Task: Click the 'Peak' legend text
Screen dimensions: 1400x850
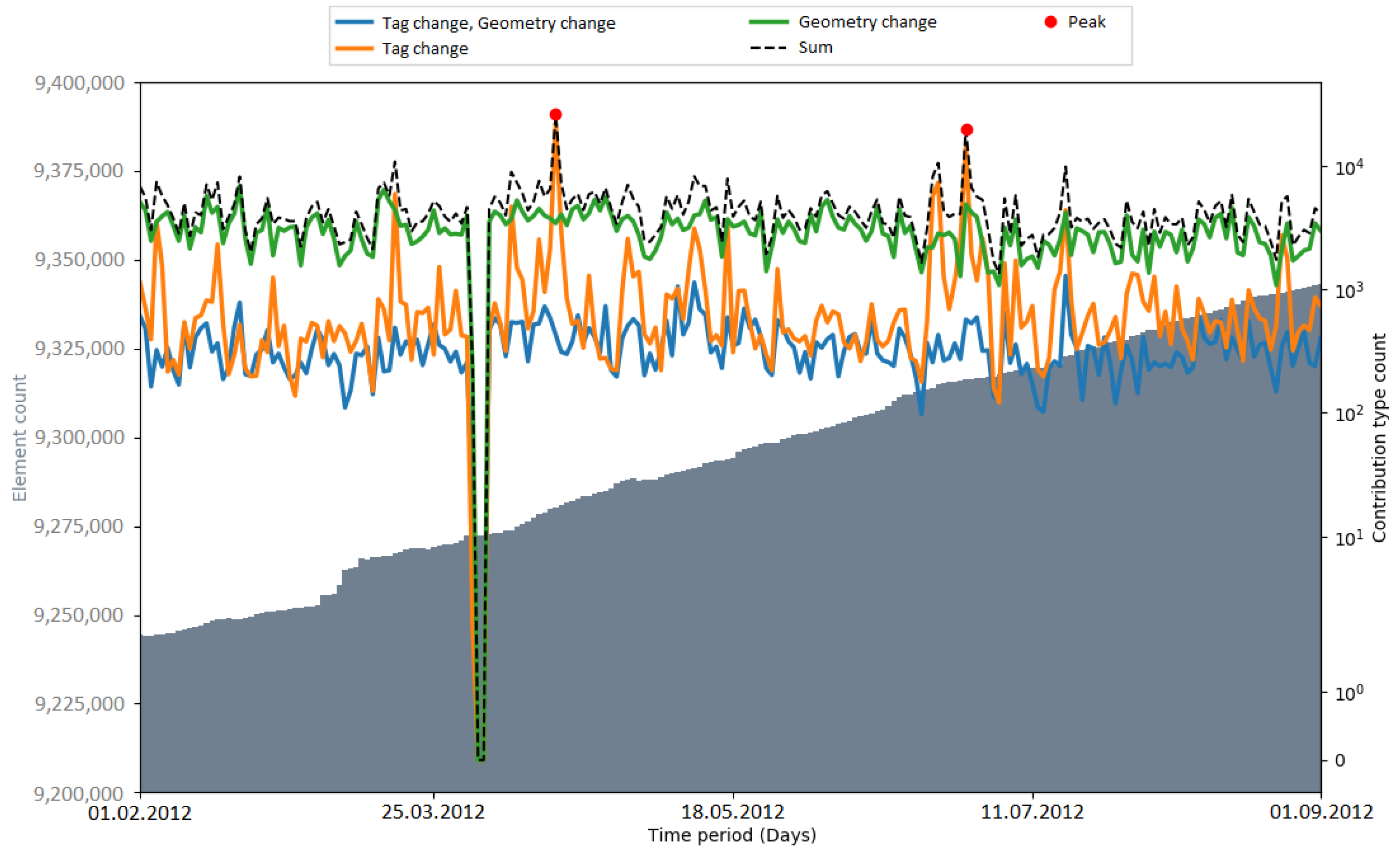Action: pyautogui.click(x=1086, y=22)
